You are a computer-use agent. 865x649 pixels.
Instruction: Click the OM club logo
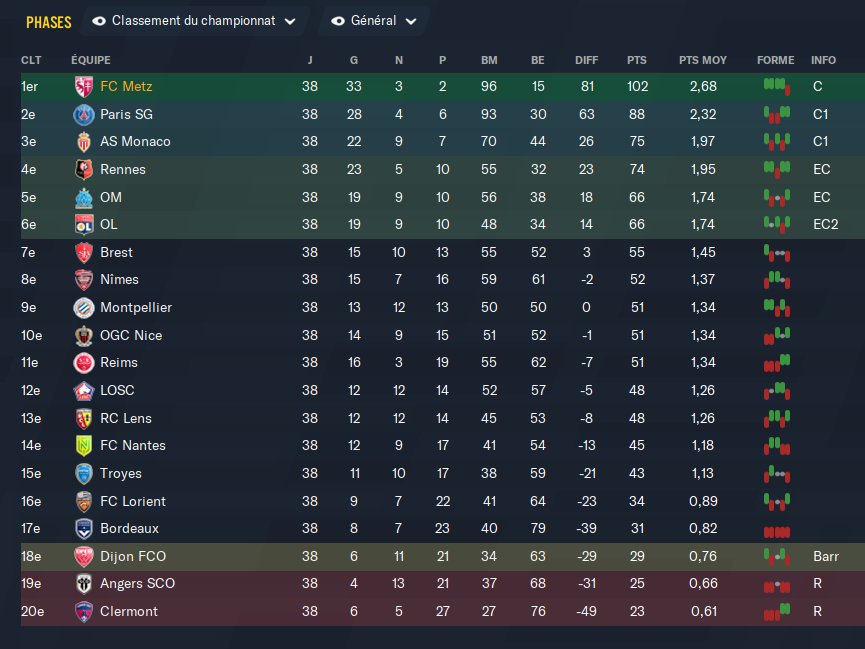click(83, 198)
